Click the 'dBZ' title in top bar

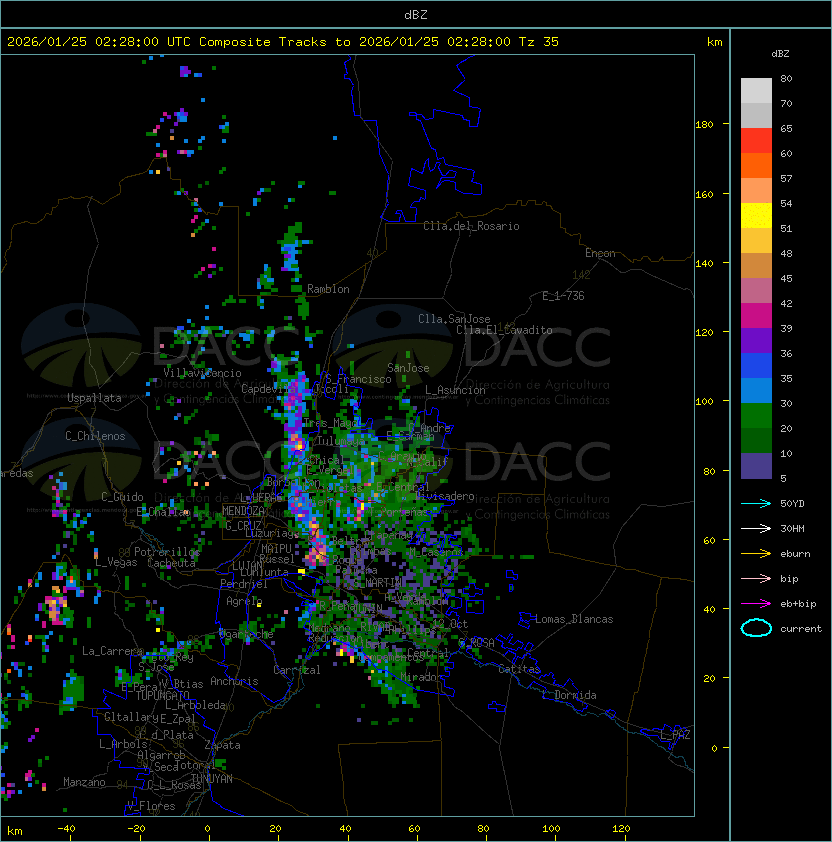point(416,15)
